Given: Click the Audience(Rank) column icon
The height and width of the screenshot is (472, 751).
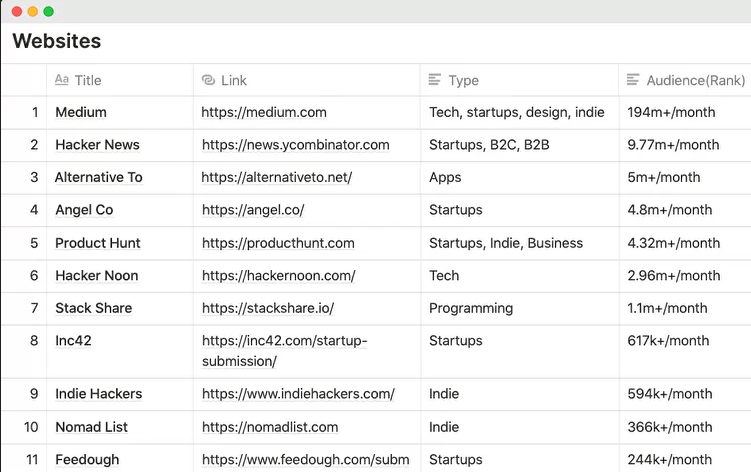Looking at the screenshot, I should pos(633,80).
